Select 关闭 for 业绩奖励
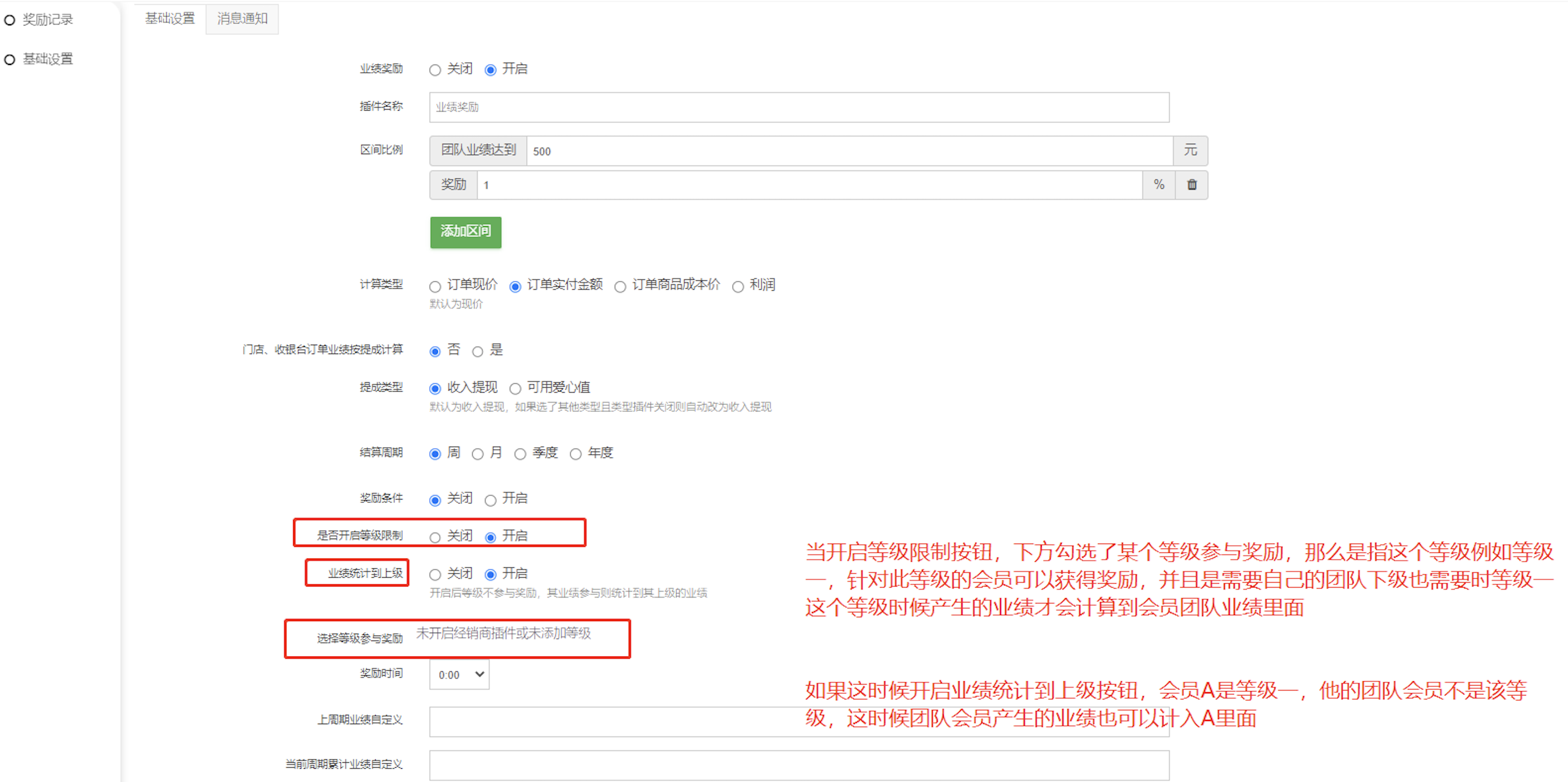 [x=435, y=70]
